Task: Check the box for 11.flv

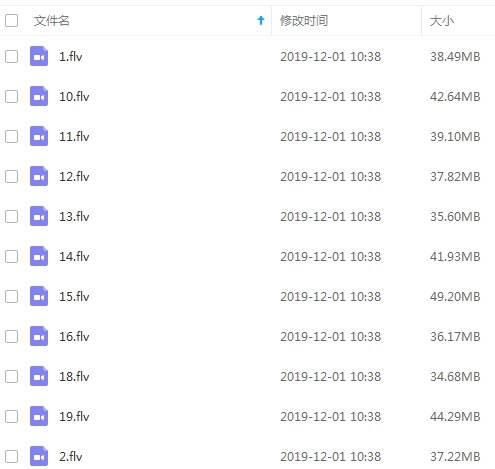Action: coord(11,137)
